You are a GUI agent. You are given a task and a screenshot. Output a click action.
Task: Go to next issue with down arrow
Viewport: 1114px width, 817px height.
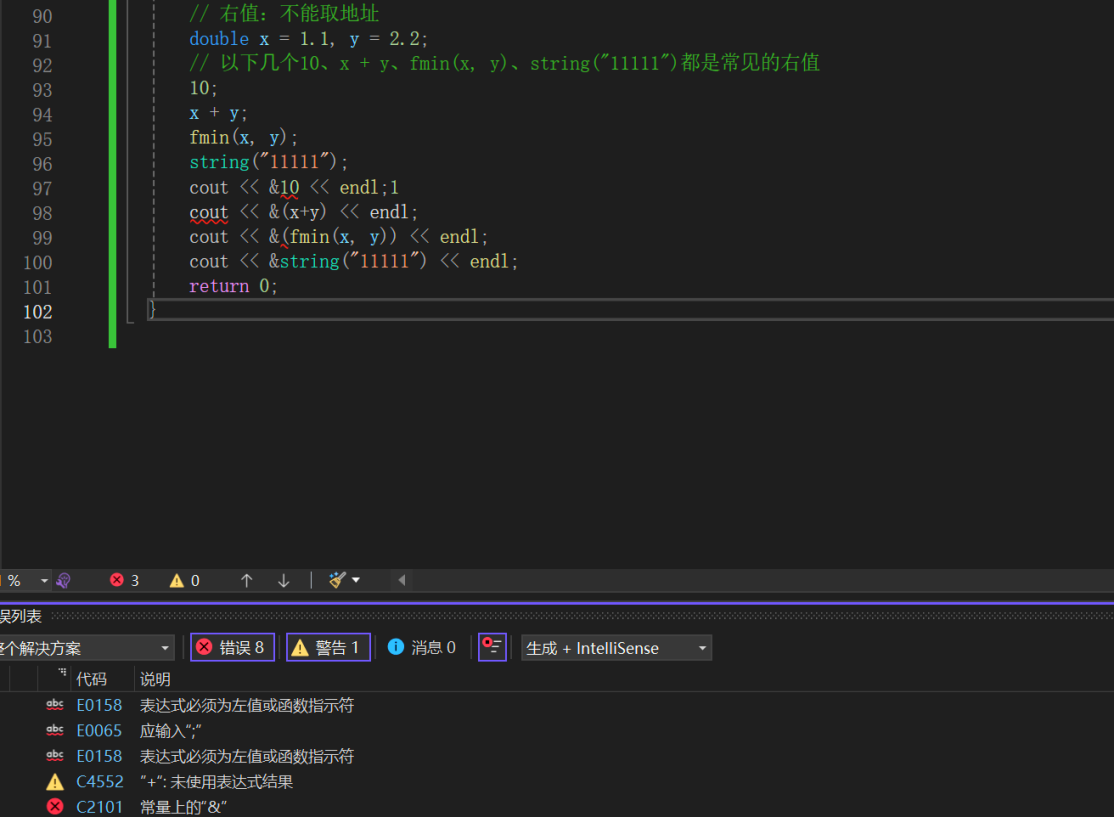point(283,580)
